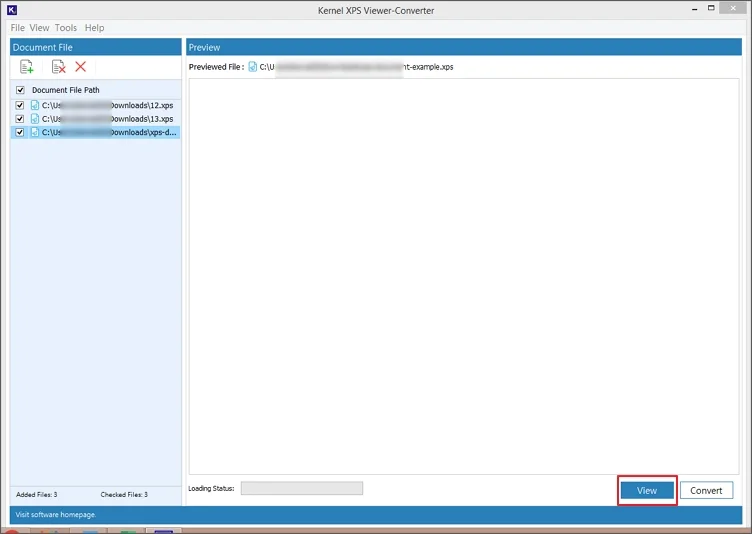Click the Checked Files: 3 status text

124,494
